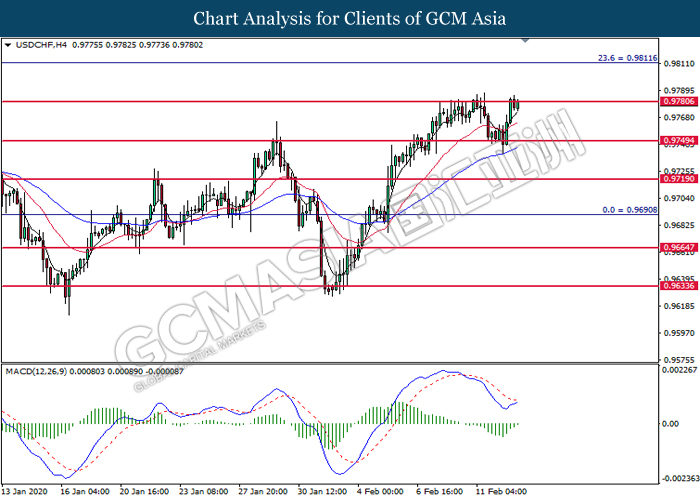Image resolution: width=700 pixels, height=500 pixels.
Task: Click the Chart Analysis for Clients title
Action: 350,18
